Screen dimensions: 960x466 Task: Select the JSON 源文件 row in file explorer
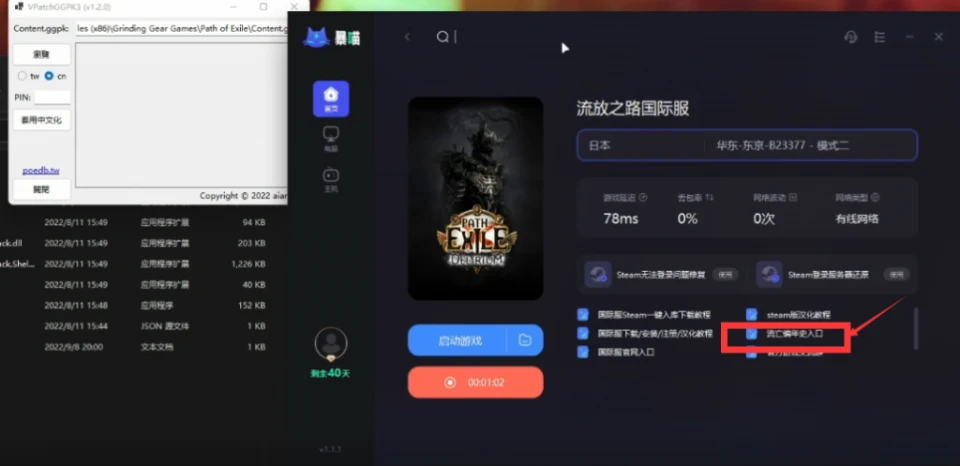[x=133, y=326]
